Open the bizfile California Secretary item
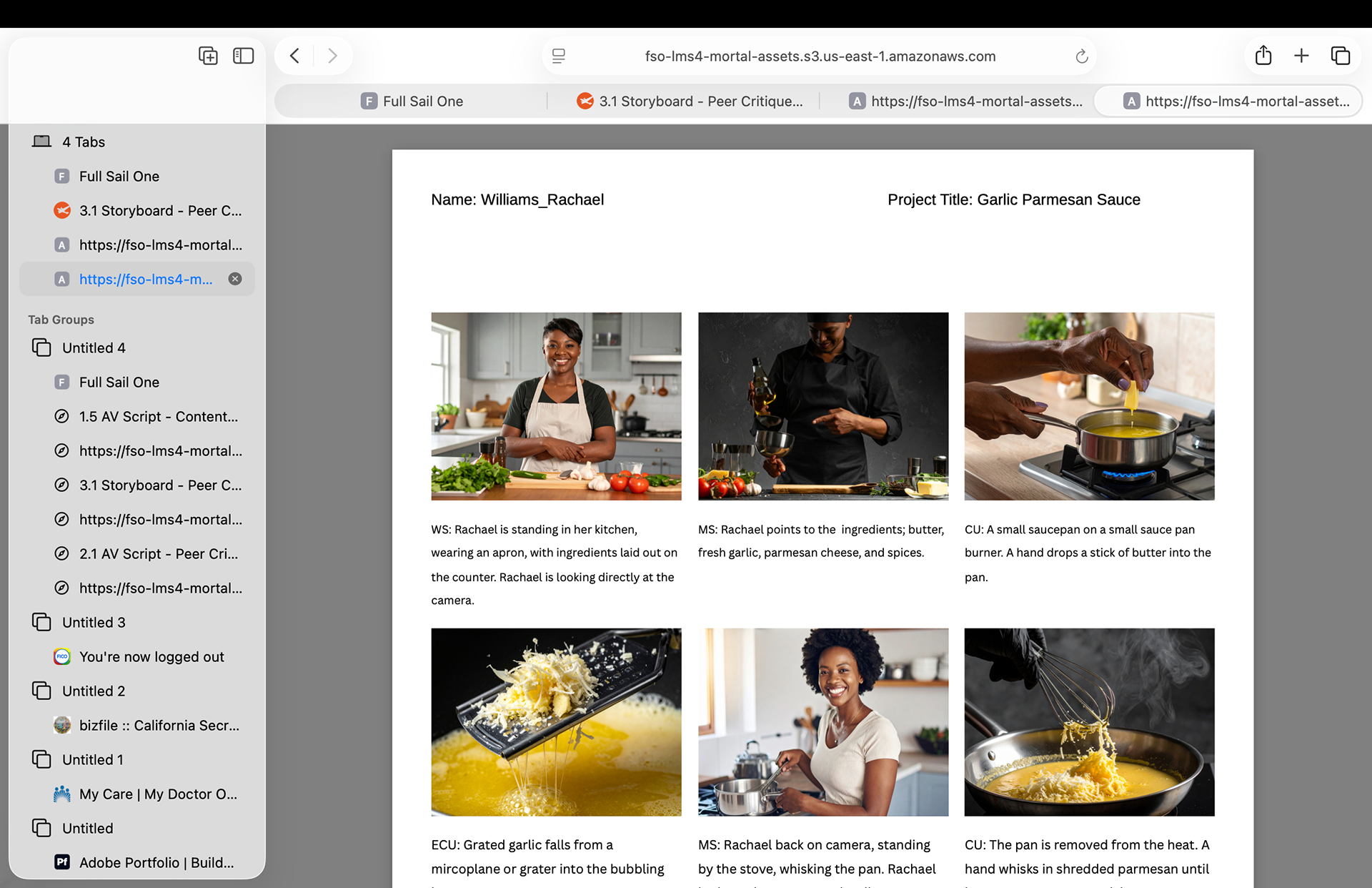 [159, 726]
